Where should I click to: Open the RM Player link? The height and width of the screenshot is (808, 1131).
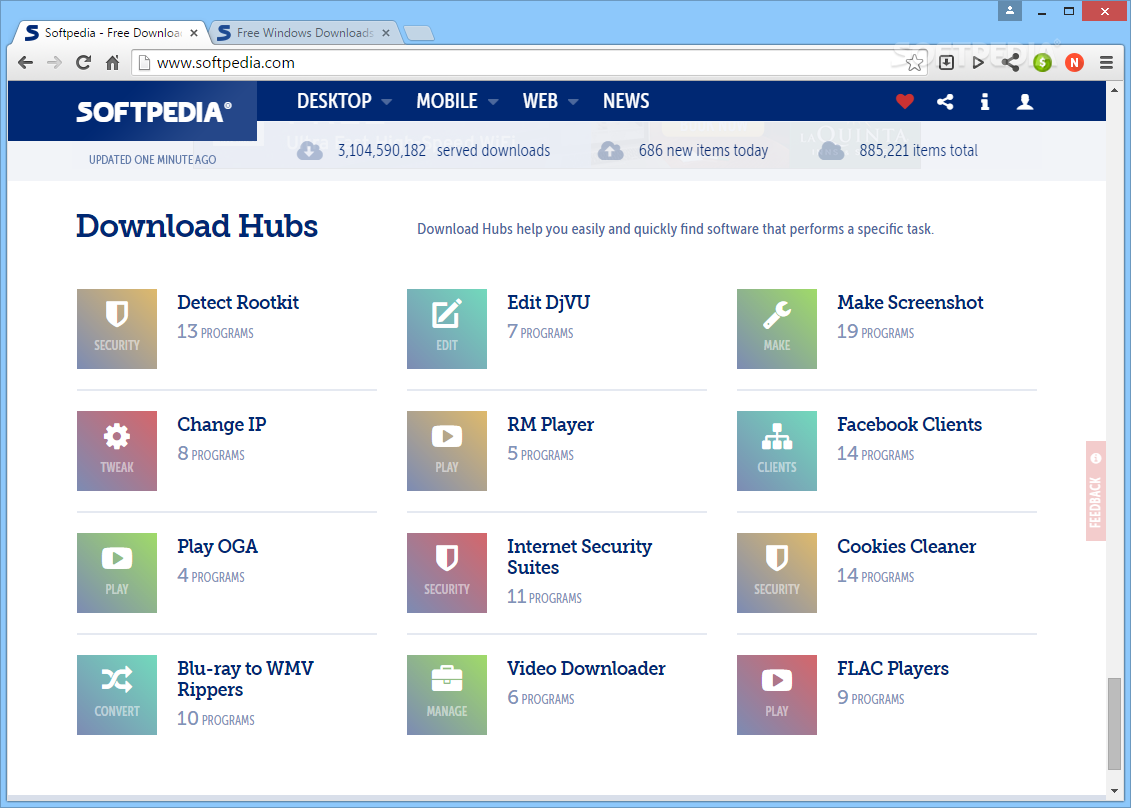[550, 424]
